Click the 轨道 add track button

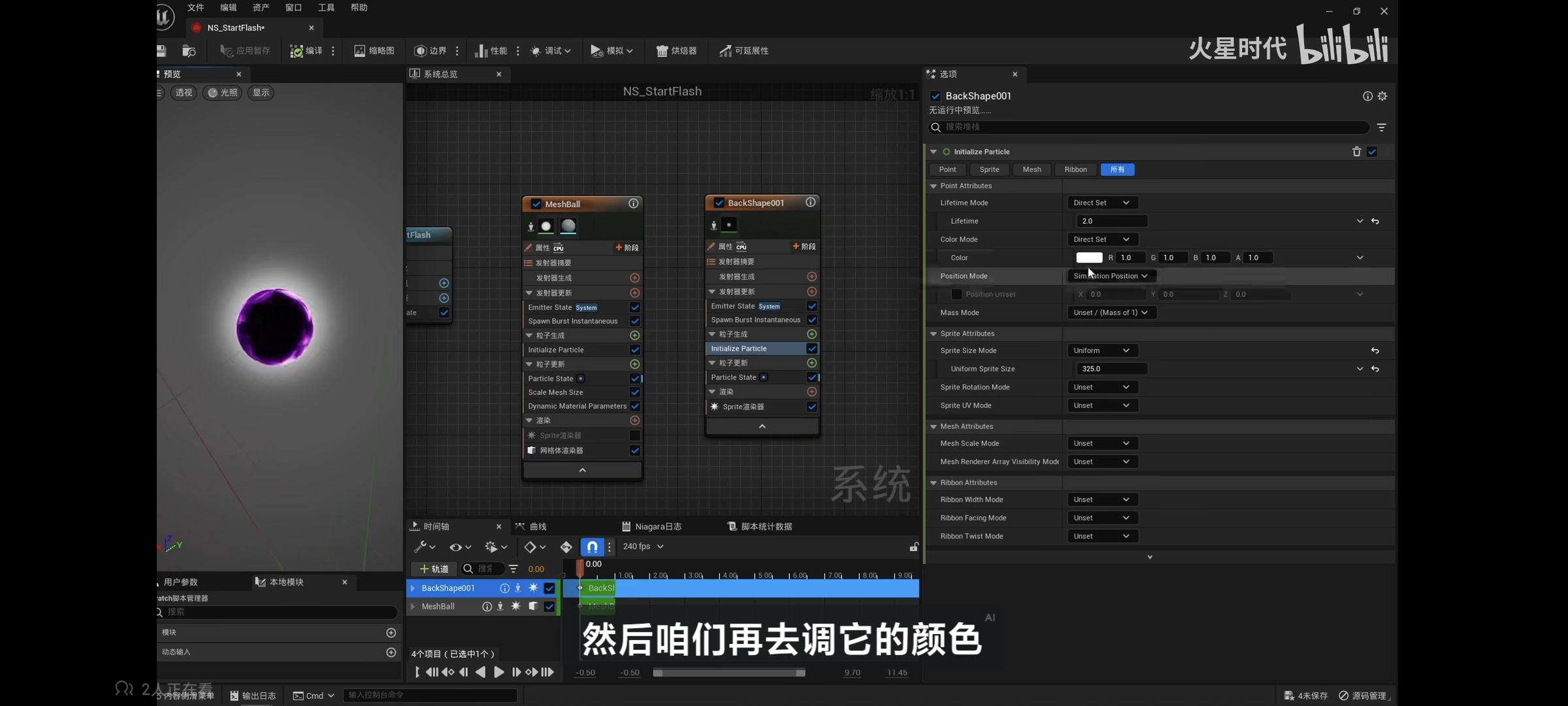click(x=434, y=569)
